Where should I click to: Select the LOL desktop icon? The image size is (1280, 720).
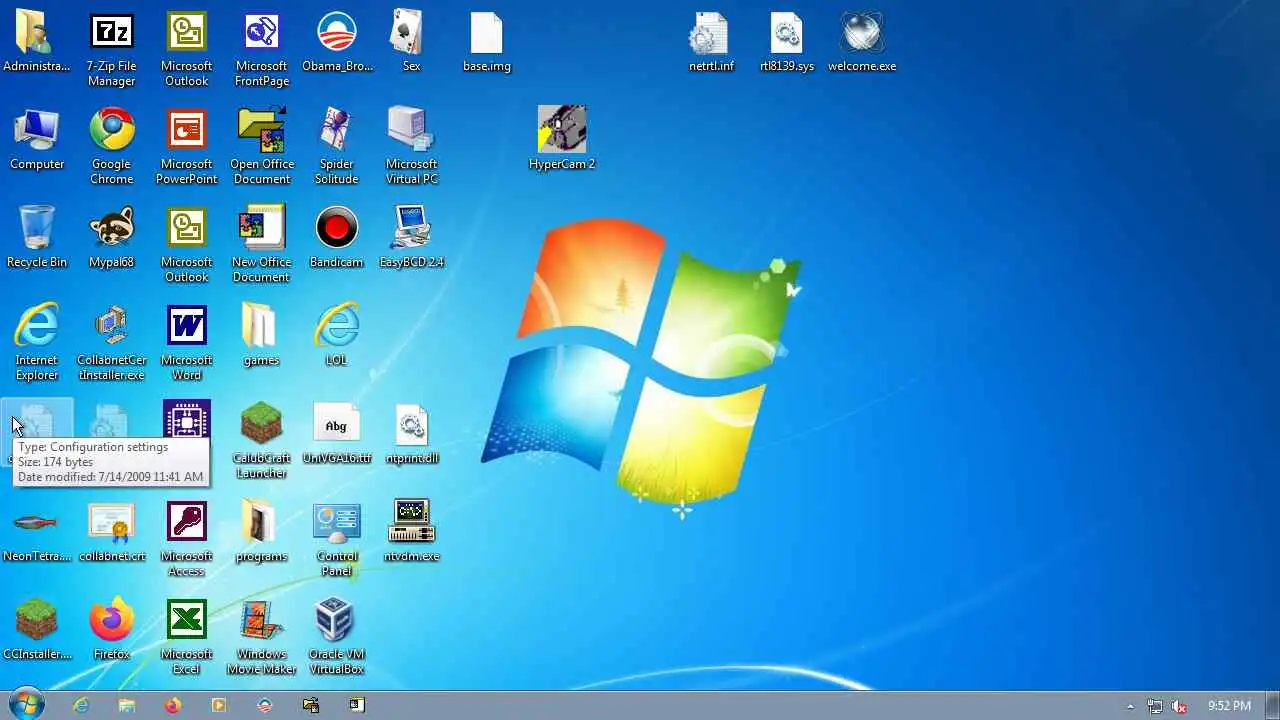coord(336,335)
